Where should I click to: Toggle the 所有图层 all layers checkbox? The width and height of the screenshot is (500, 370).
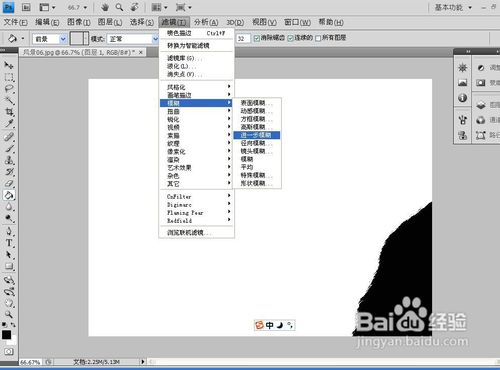pyautogui.click(x=318, y=38)
